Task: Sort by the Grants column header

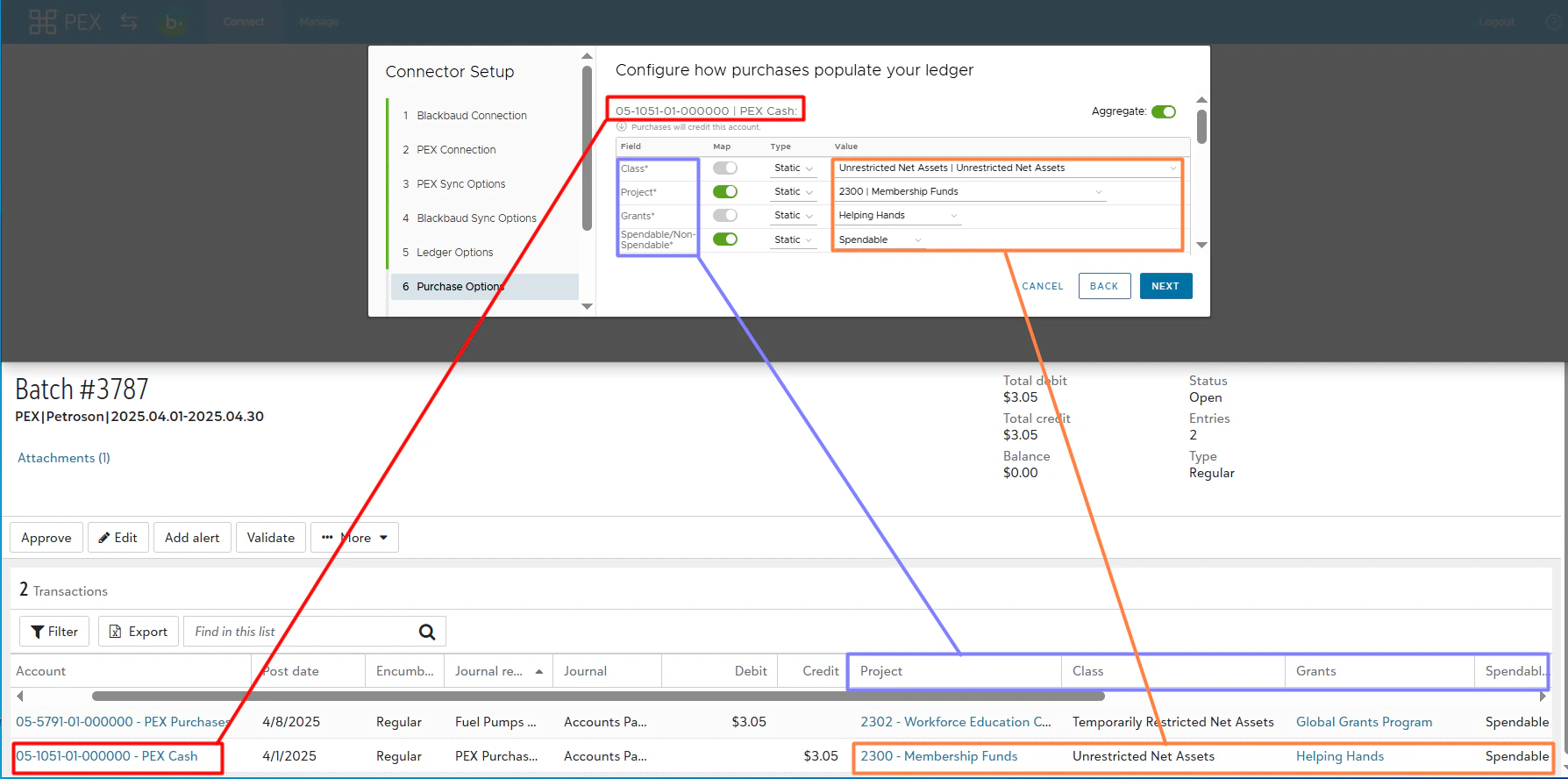Action: point(1379,671)
